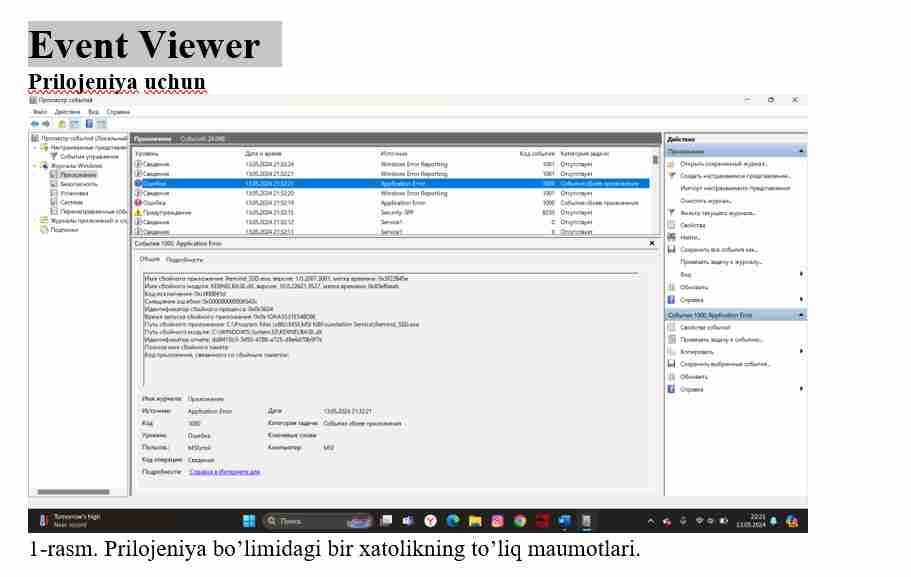
Task: Click the tree pane horizontal scrollbar
Action: pos(73,492)
